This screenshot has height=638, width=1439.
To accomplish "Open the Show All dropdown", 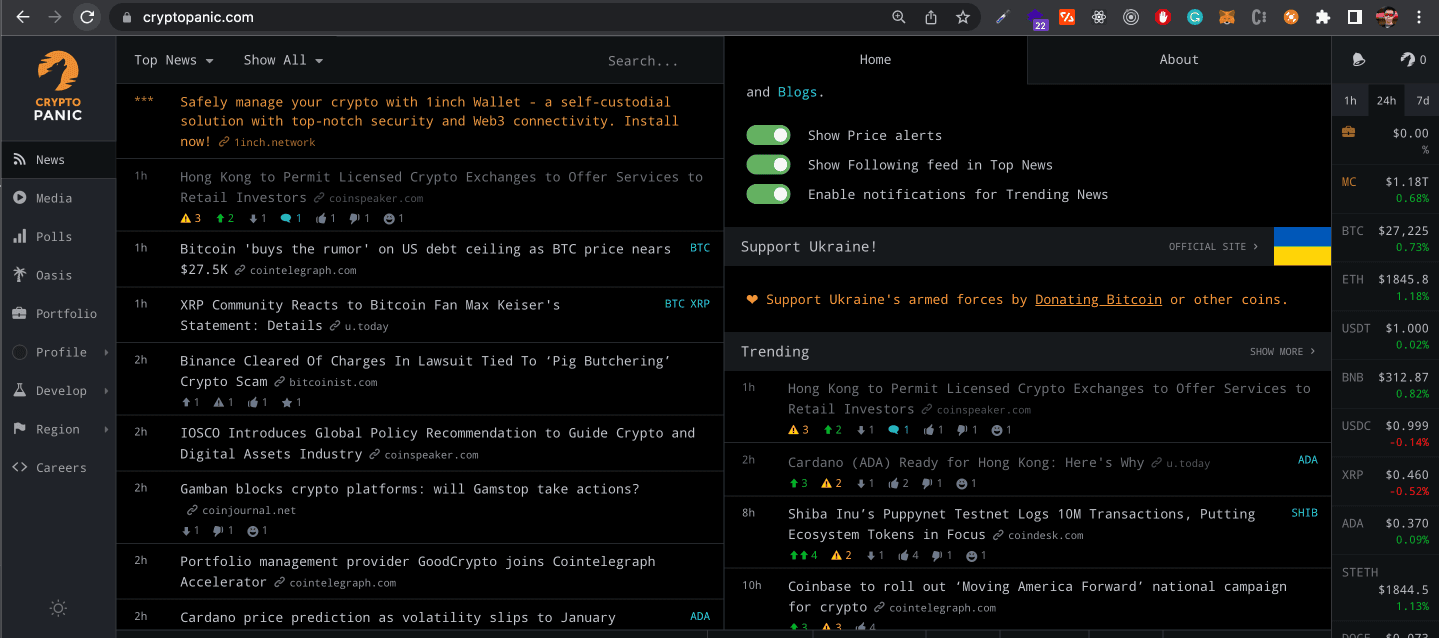I will click(283, 60).
